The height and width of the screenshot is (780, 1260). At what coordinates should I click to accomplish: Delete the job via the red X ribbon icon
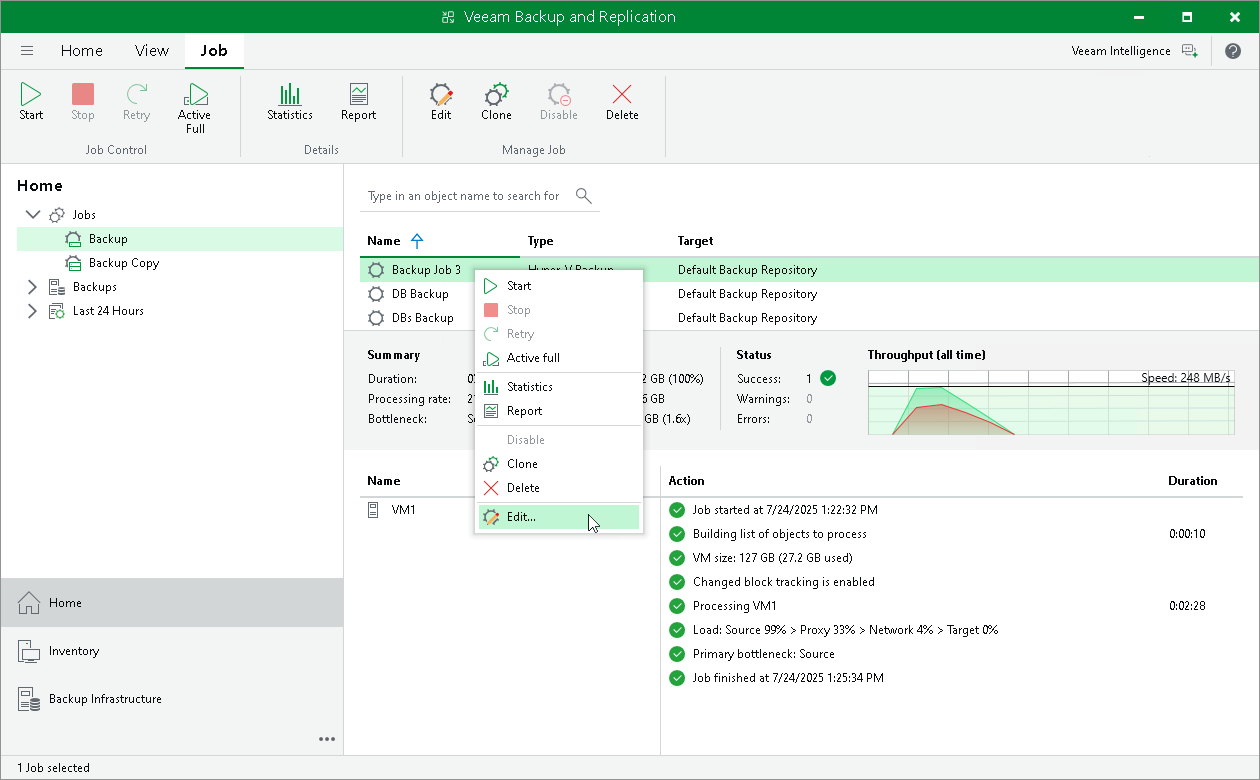coord(622,102)
